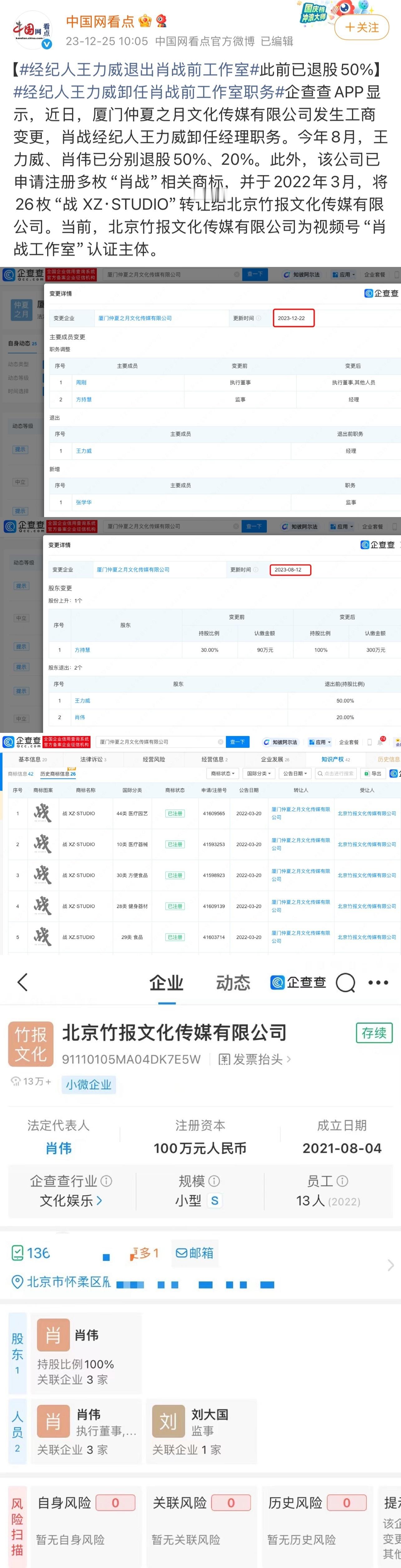Click the 导出 export button
The width and height of the screenshot is (401, 1568).
(x=373, y=774)
